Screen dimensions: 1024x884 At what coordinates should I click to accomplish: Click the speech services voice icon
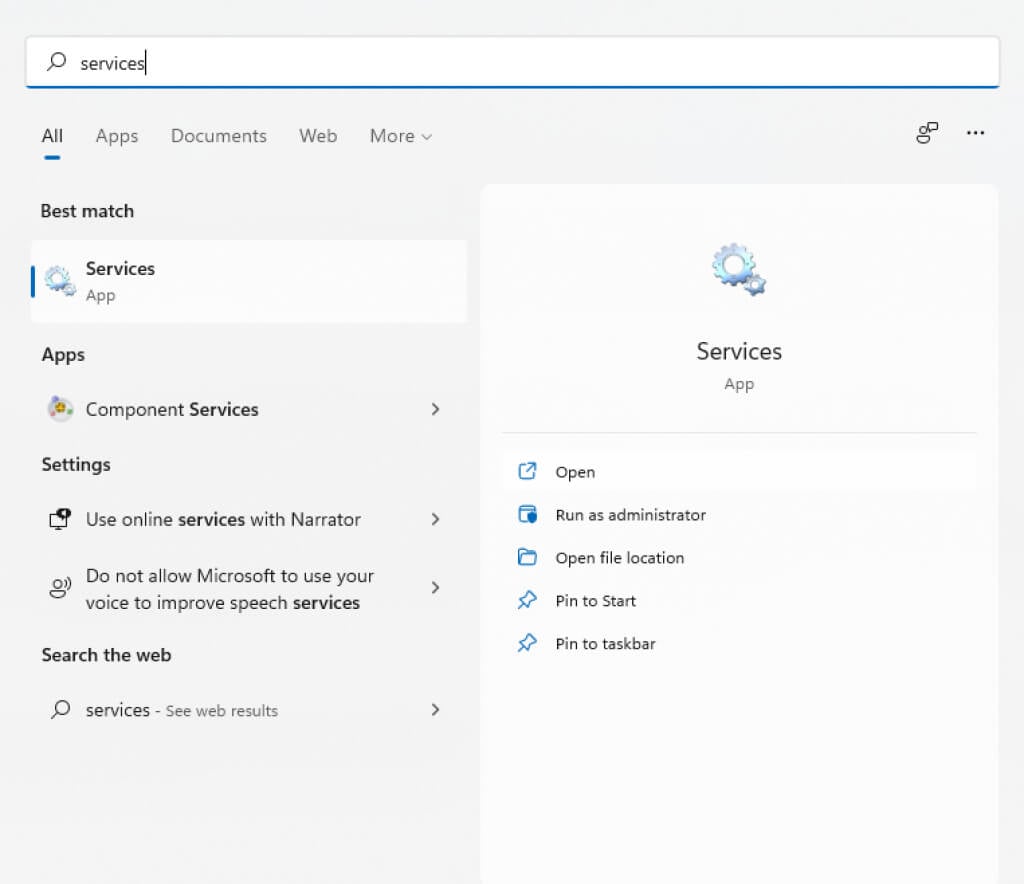coord(60,588)
